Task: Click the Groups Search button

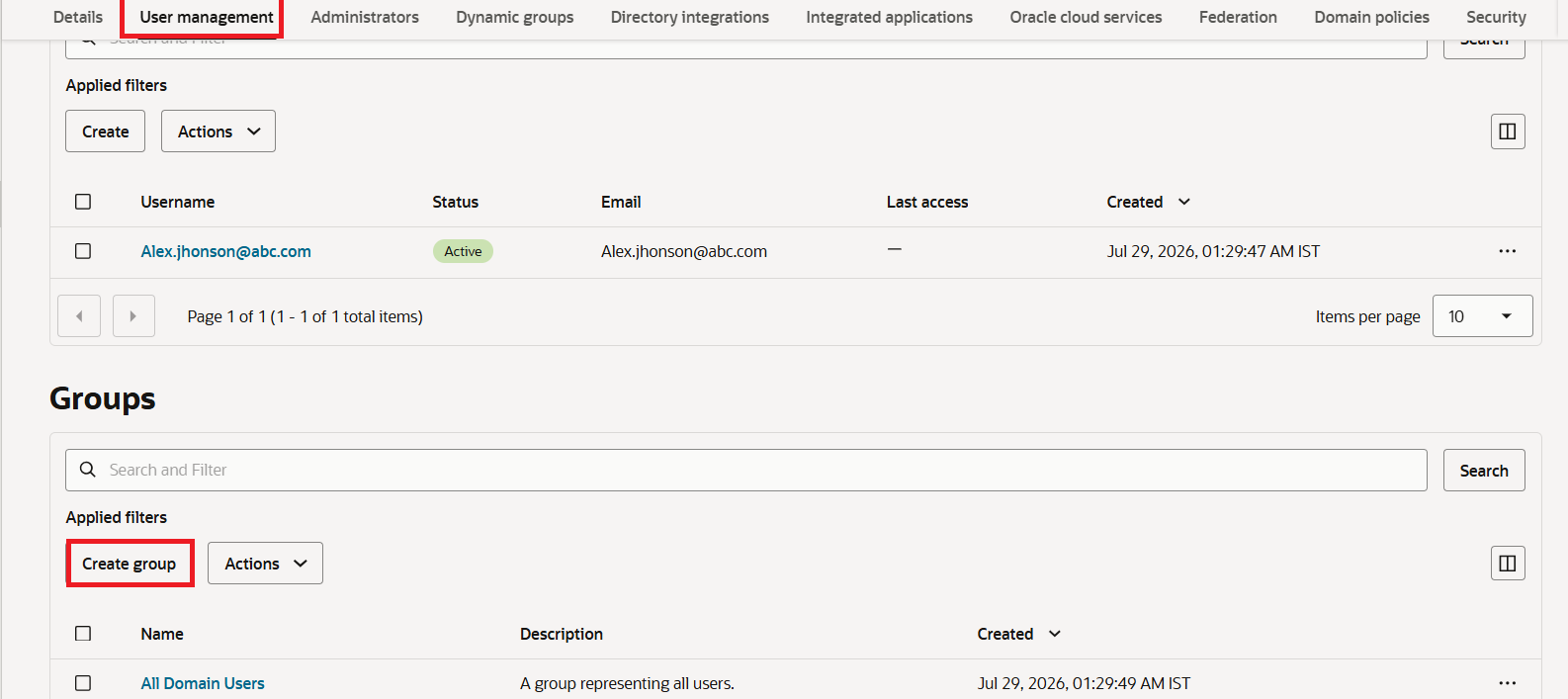Action: click(1484, 471)
